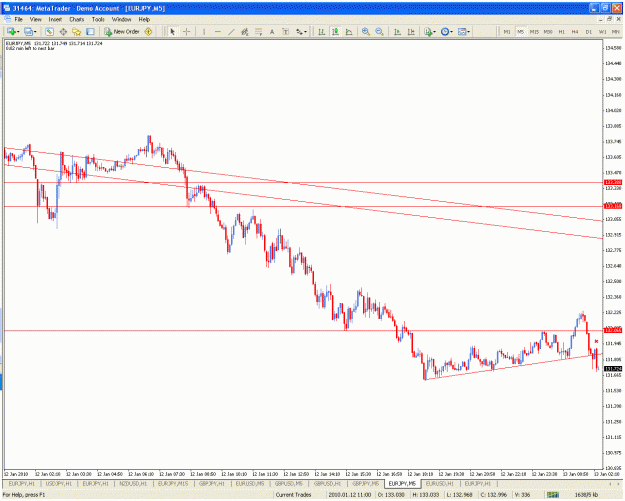This screenshot has width=625, height=501.
Task: Switch to NZDUSD,H1 chart tab
Action: click(x=133, y=483)
